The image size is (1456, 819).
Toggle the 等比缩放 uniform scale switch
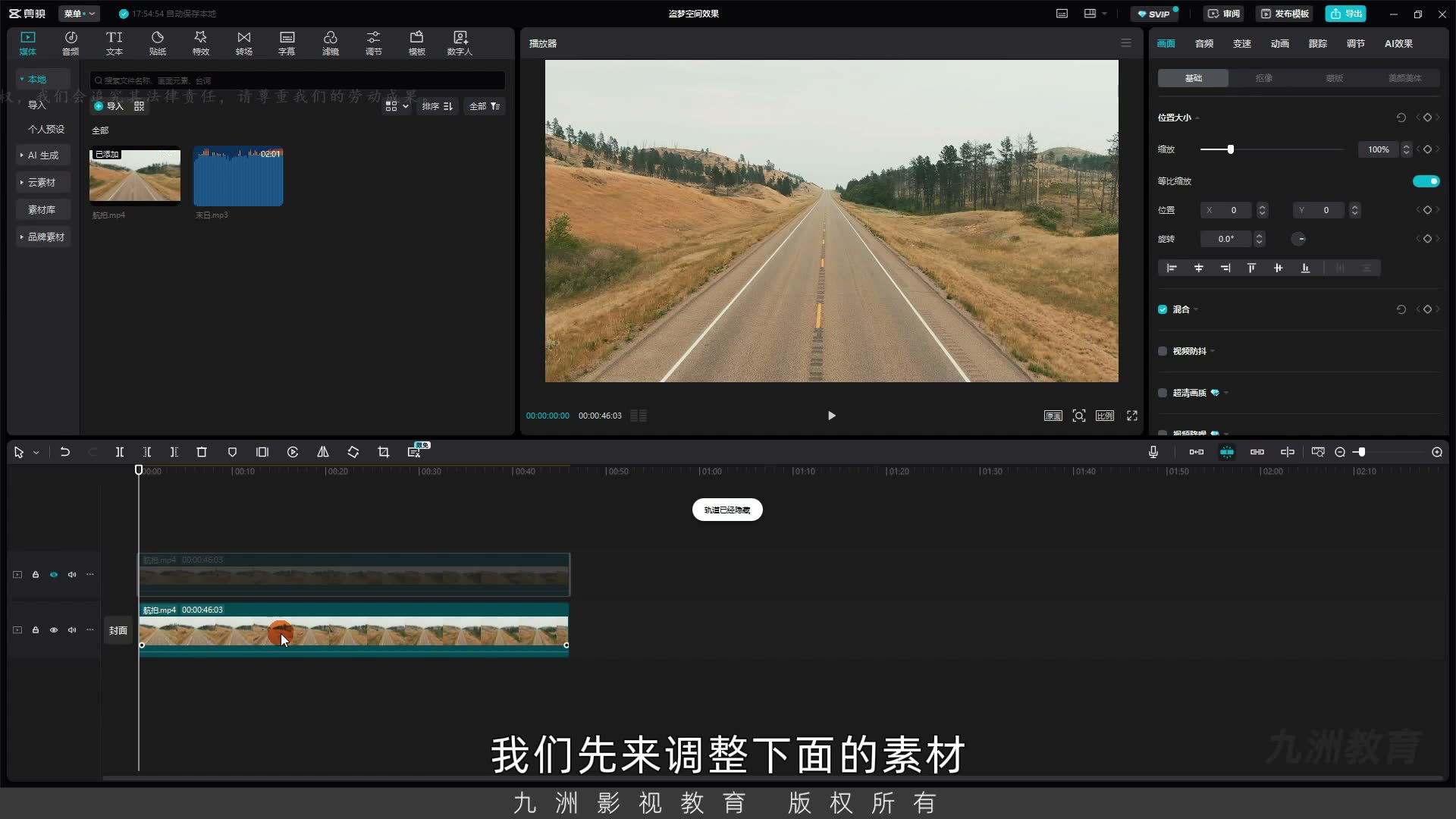point(1426,181)
